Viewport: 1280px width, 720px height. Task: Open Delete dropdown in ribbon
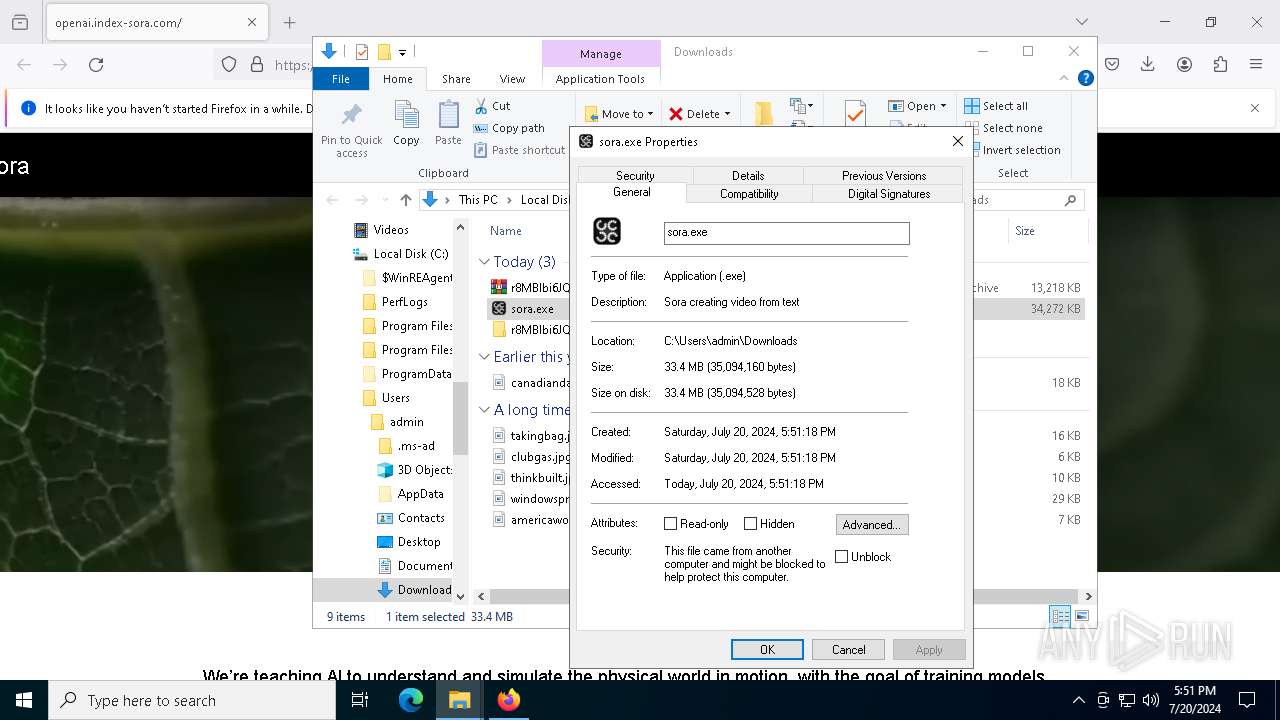pyautogui.click(x=699, y=114)
